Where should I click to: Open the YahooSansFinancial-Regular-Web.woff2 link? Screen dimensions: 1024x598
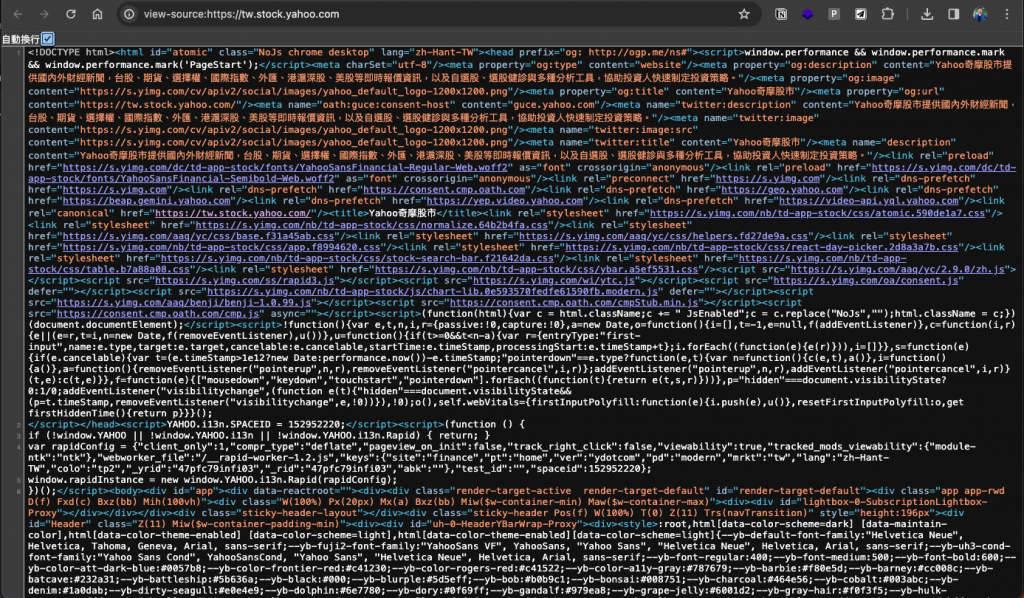285,167
